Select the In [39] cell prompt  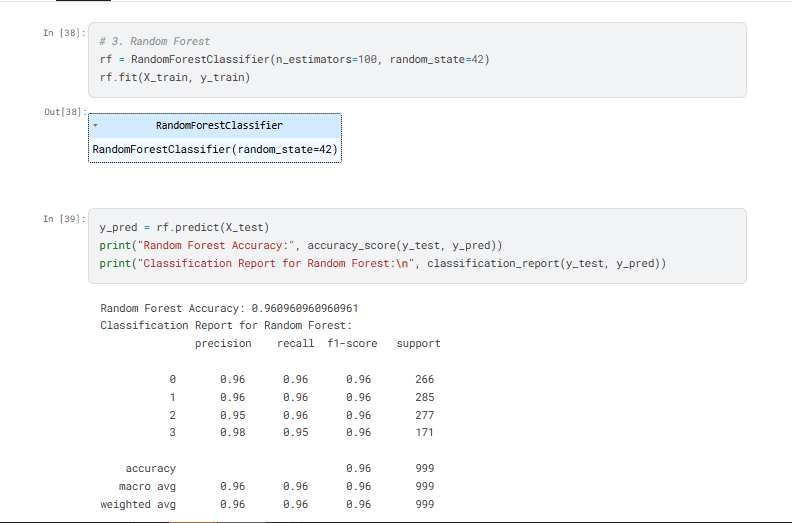tap(62, 219)
